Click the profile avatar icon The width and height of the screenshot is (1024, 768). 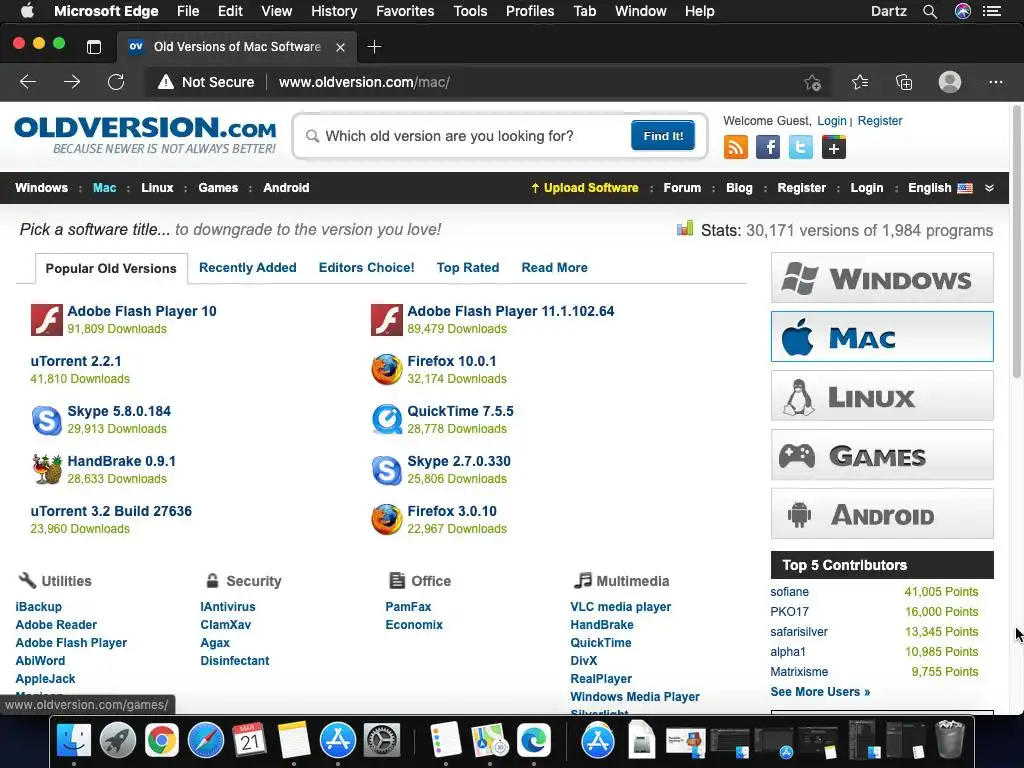(x=950, y=82)
